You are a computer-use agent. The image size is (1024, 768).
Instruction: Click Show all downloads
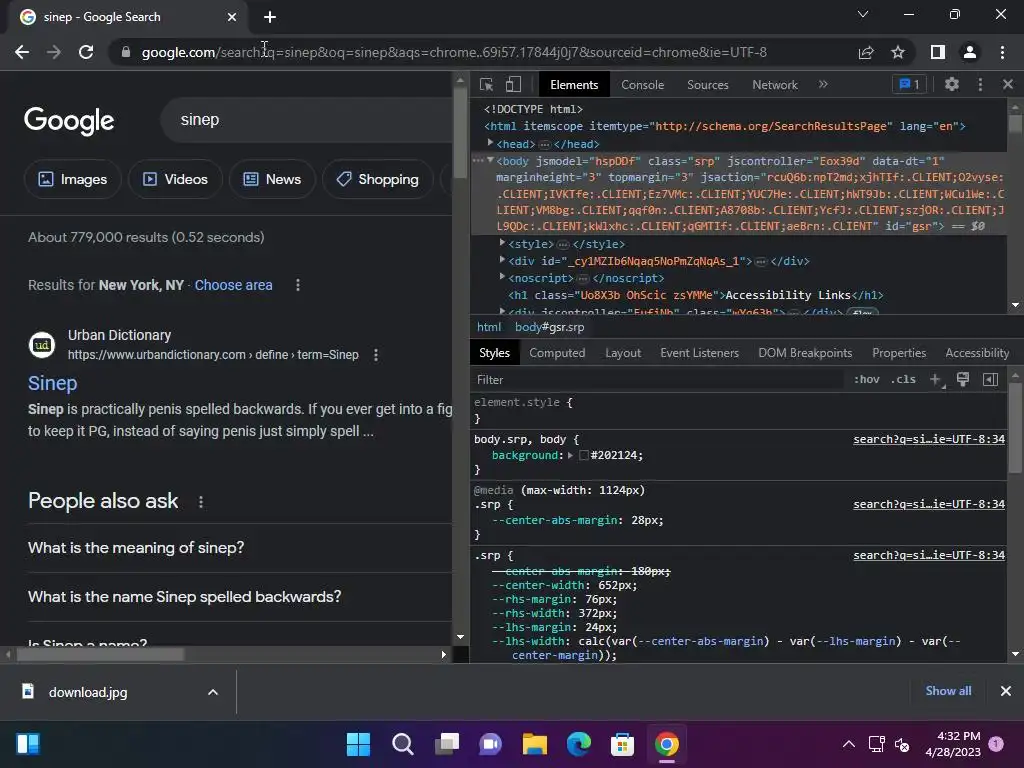pyautogui.click(x=948, y=691)
